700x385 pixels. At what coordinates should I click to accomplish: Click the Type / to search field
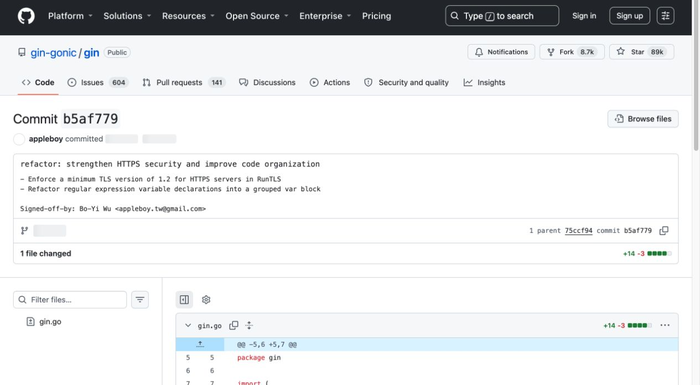pos(502,16)
